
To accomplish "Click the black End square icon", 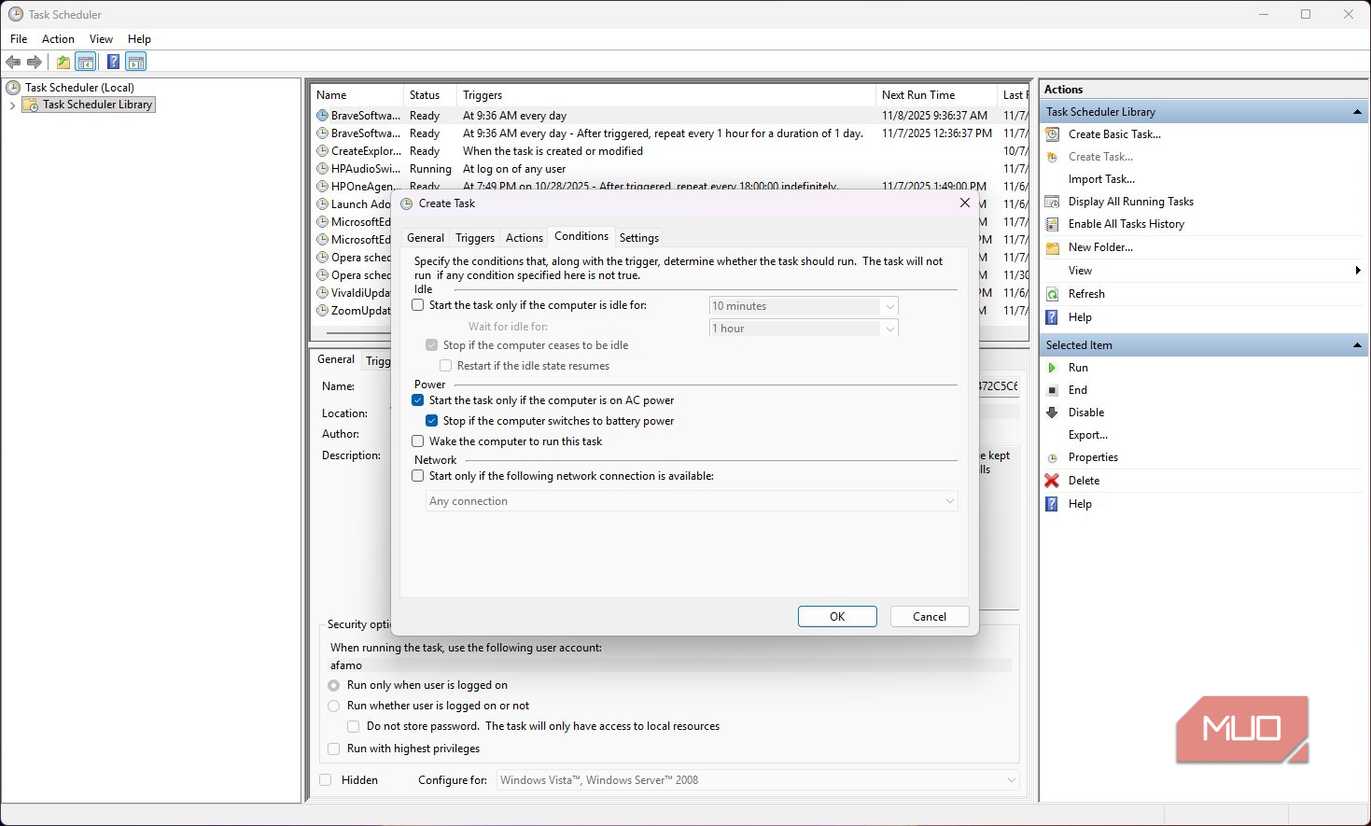I will 1052,390.
